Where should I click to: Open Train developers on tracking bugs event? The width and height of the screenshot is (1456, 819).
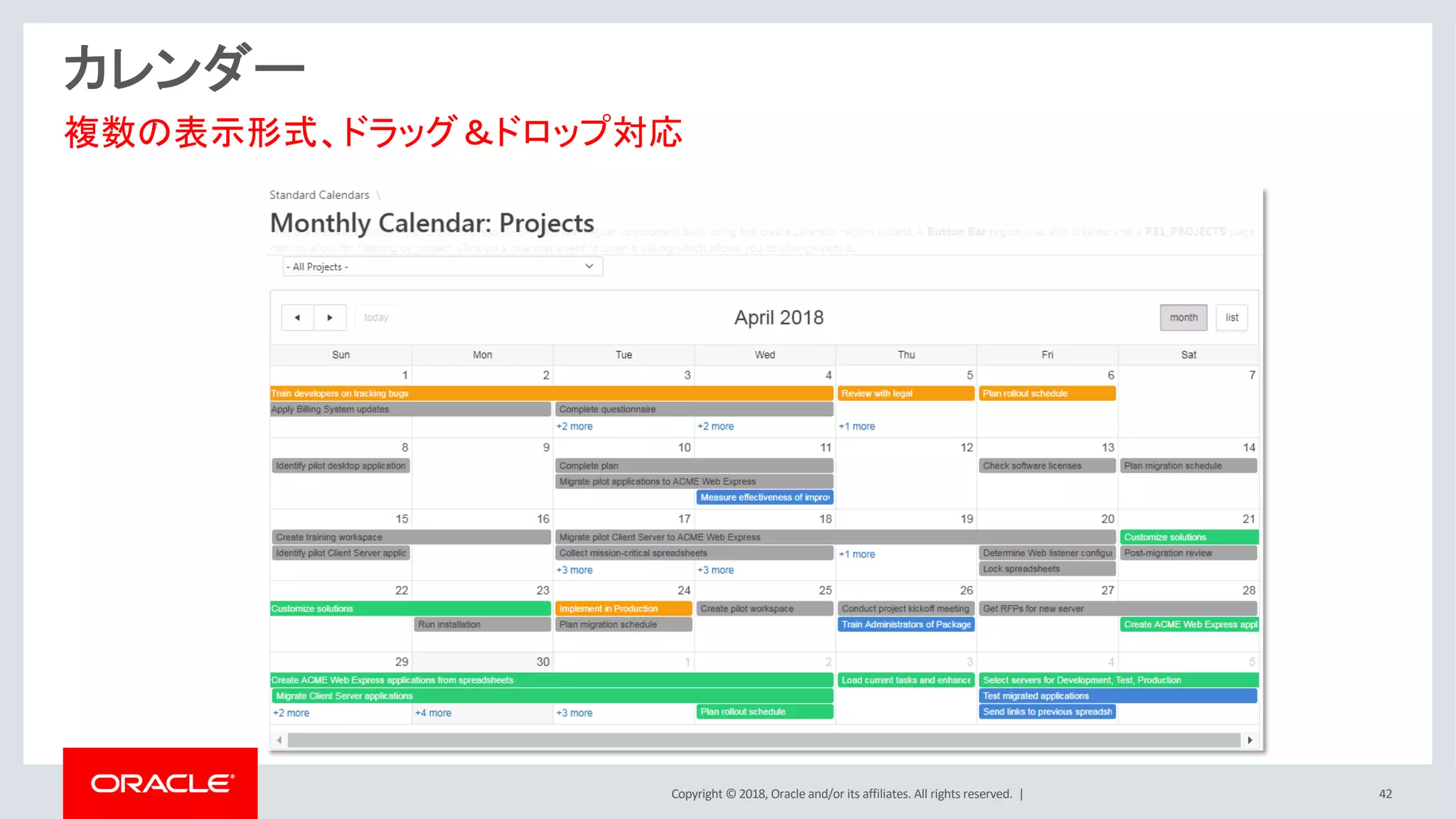click(x=552, y=393)
